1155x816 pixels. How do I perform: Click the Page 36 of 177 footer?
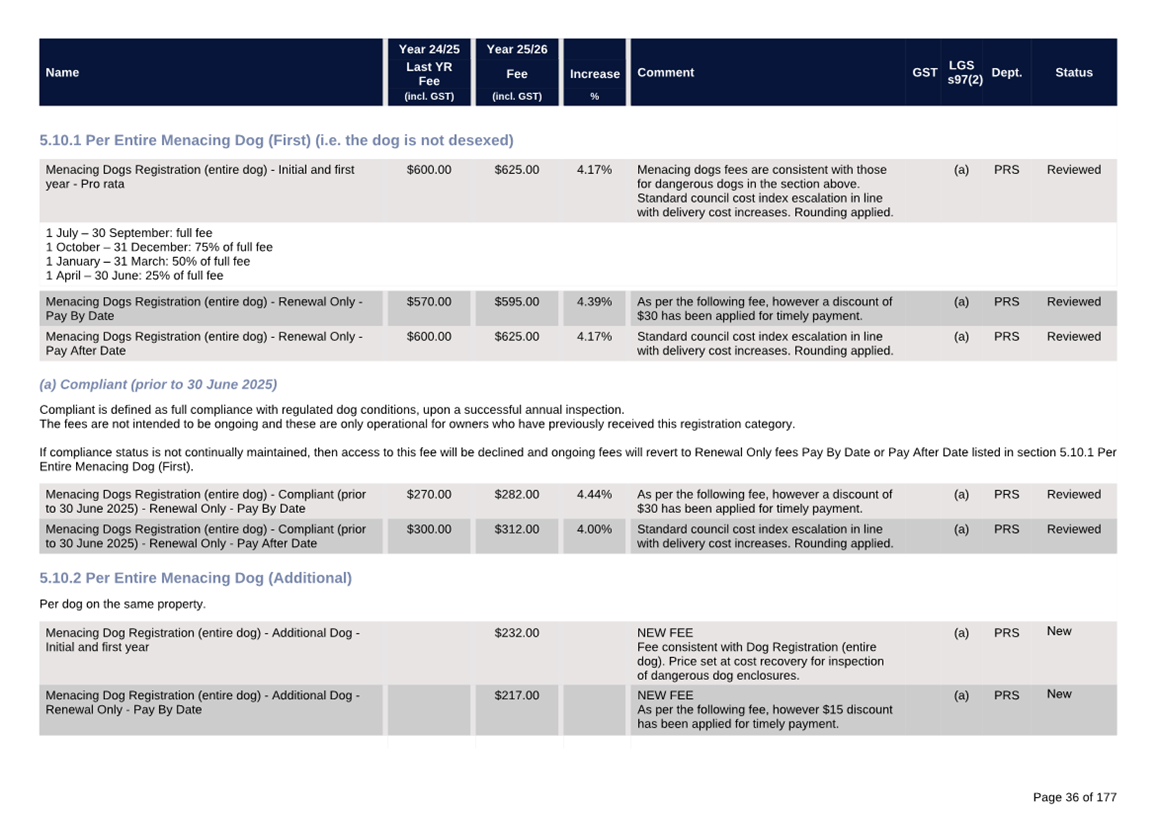[x=1074, y=797]
